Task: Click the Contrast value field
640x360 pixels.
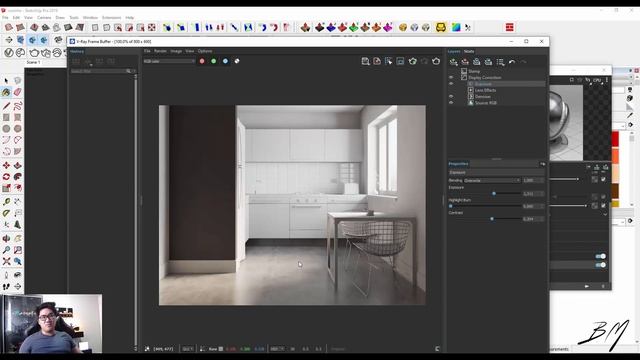Action: pos(533,219)
